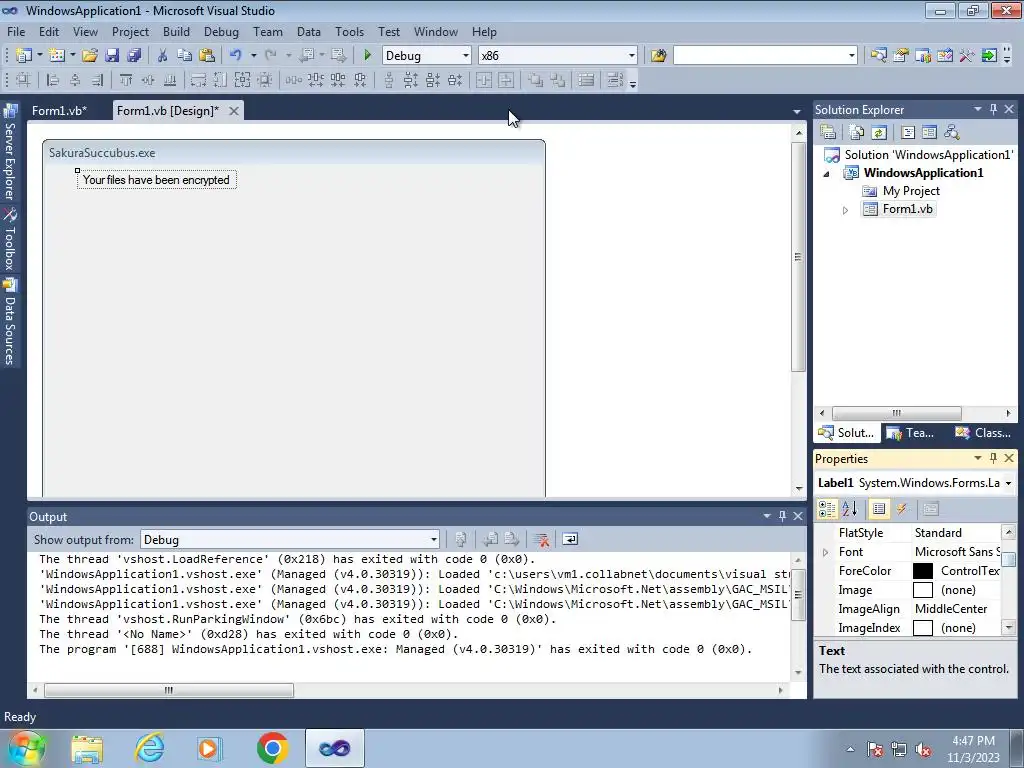Click the Find in Files icon
Viewport: 1024px width, 768px height.
coord(658,56)
